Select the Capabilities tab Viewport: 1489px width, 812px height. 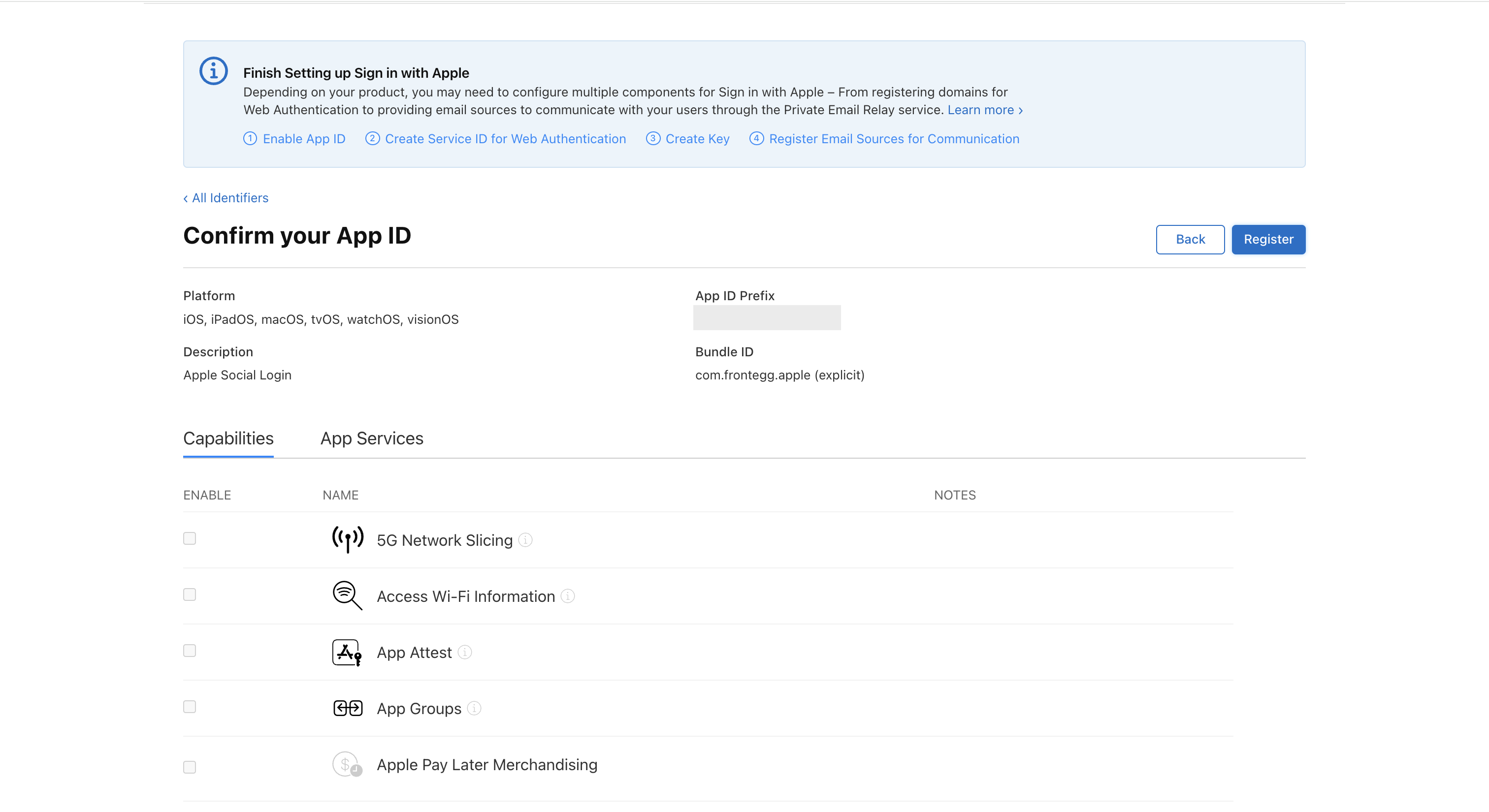(228, 438)
